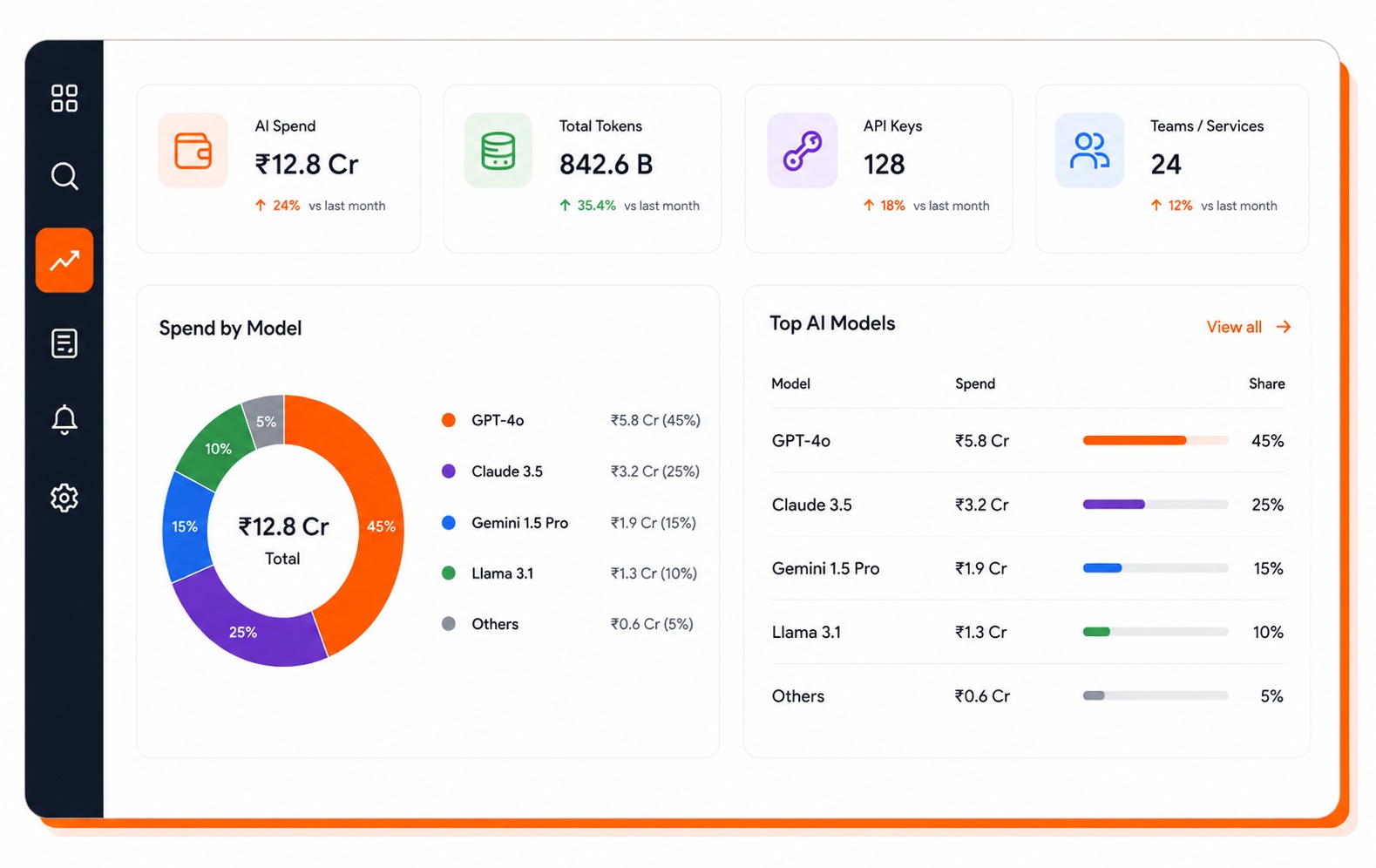Click ₹3.2 Cr spend value in table
This screenshot has height=868, width=1376.
coord(981,505)
